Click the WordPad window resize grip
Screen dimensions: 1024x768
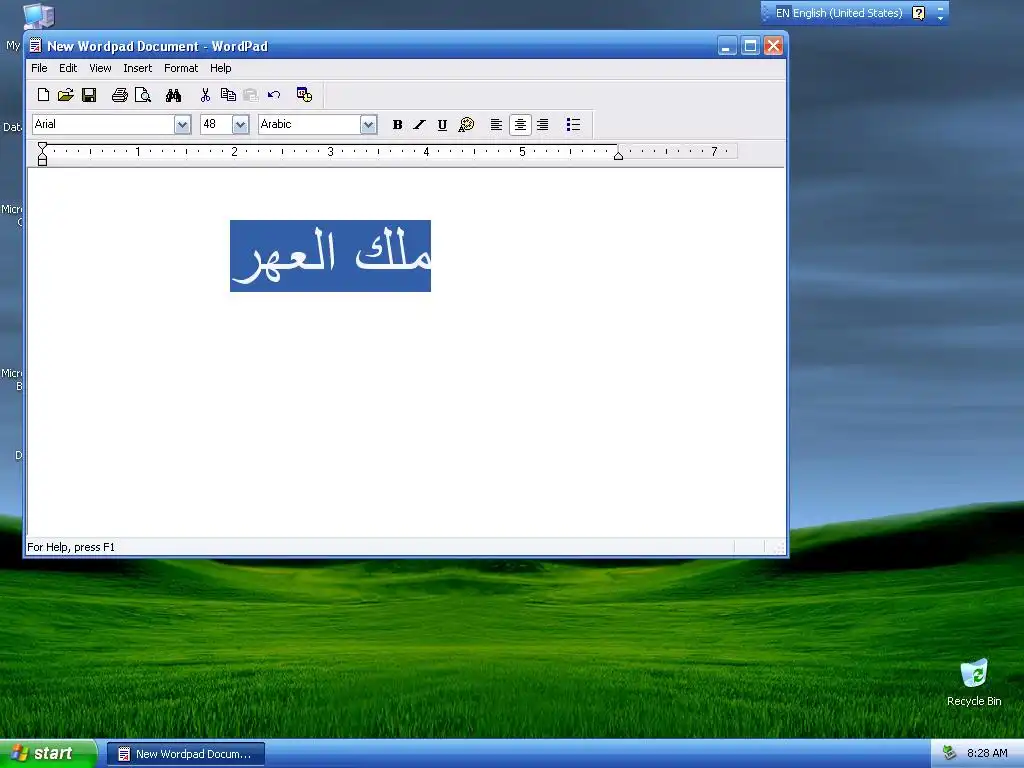tap(779, 548)
